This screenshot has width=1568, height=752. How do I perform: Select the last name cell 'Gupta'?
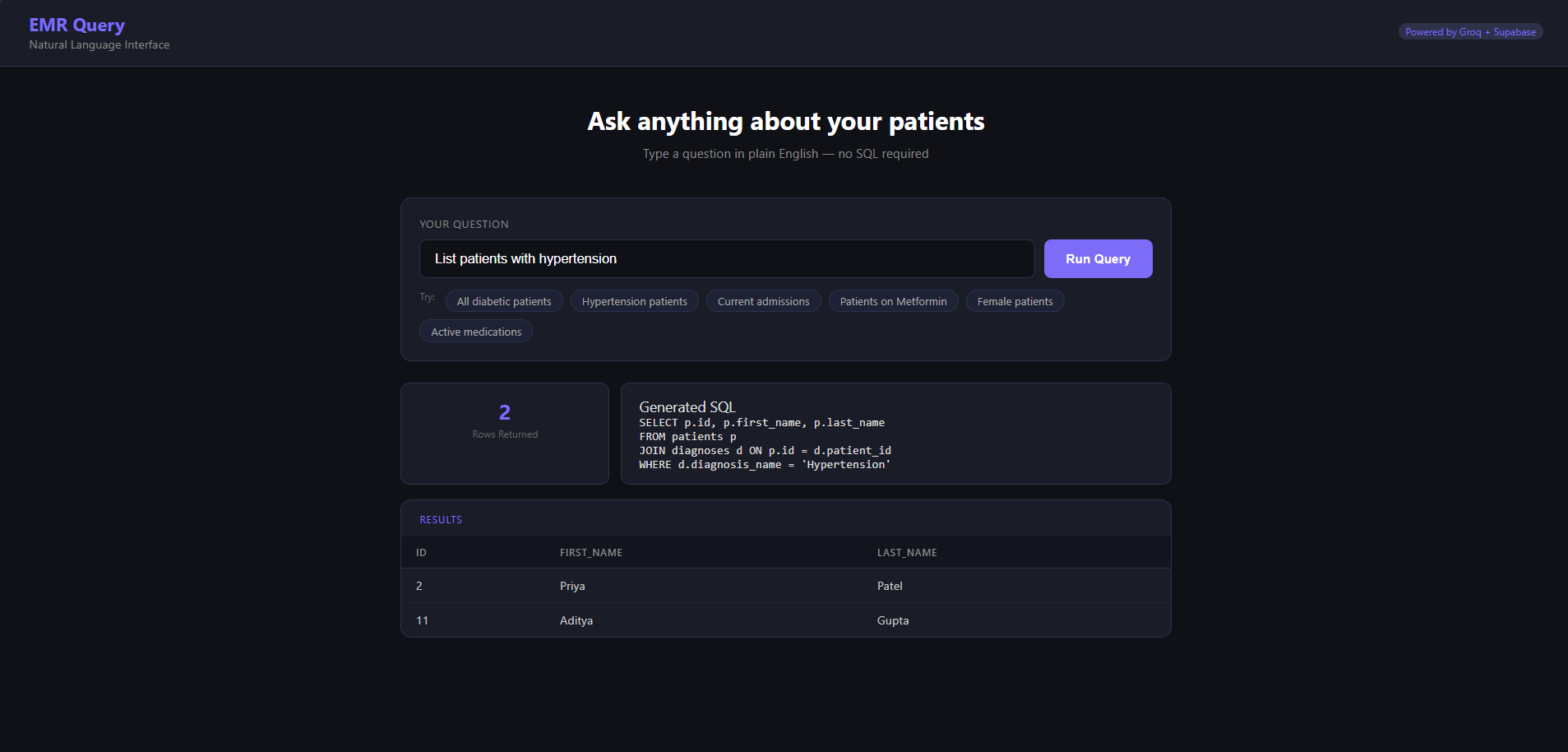(893, 620)
